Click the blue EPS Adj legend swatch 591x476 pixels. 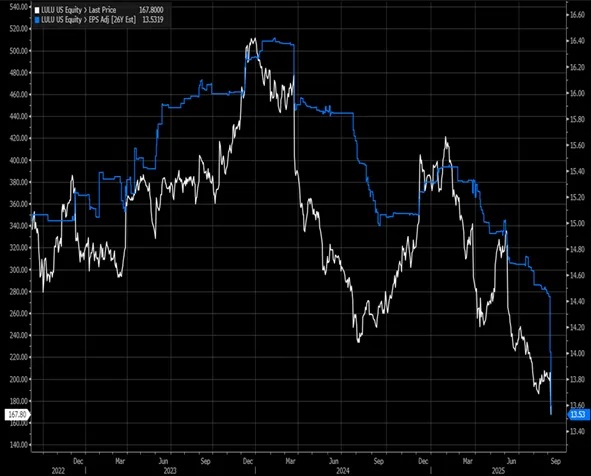pyautogui.click(x=37, y=20)
